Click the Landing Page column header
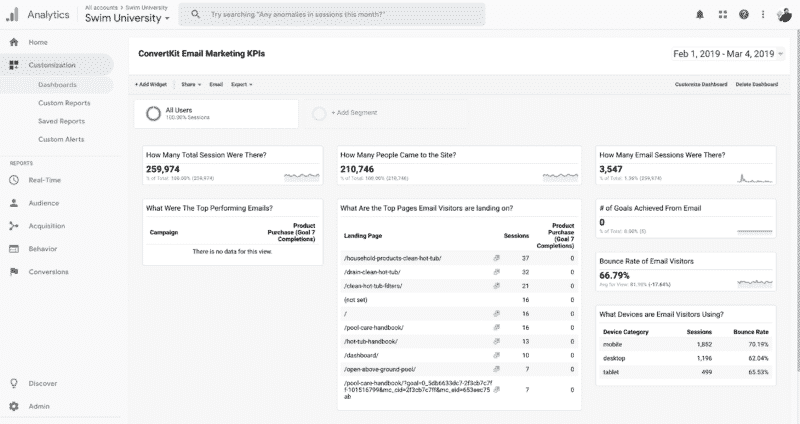 click(362, 236)
